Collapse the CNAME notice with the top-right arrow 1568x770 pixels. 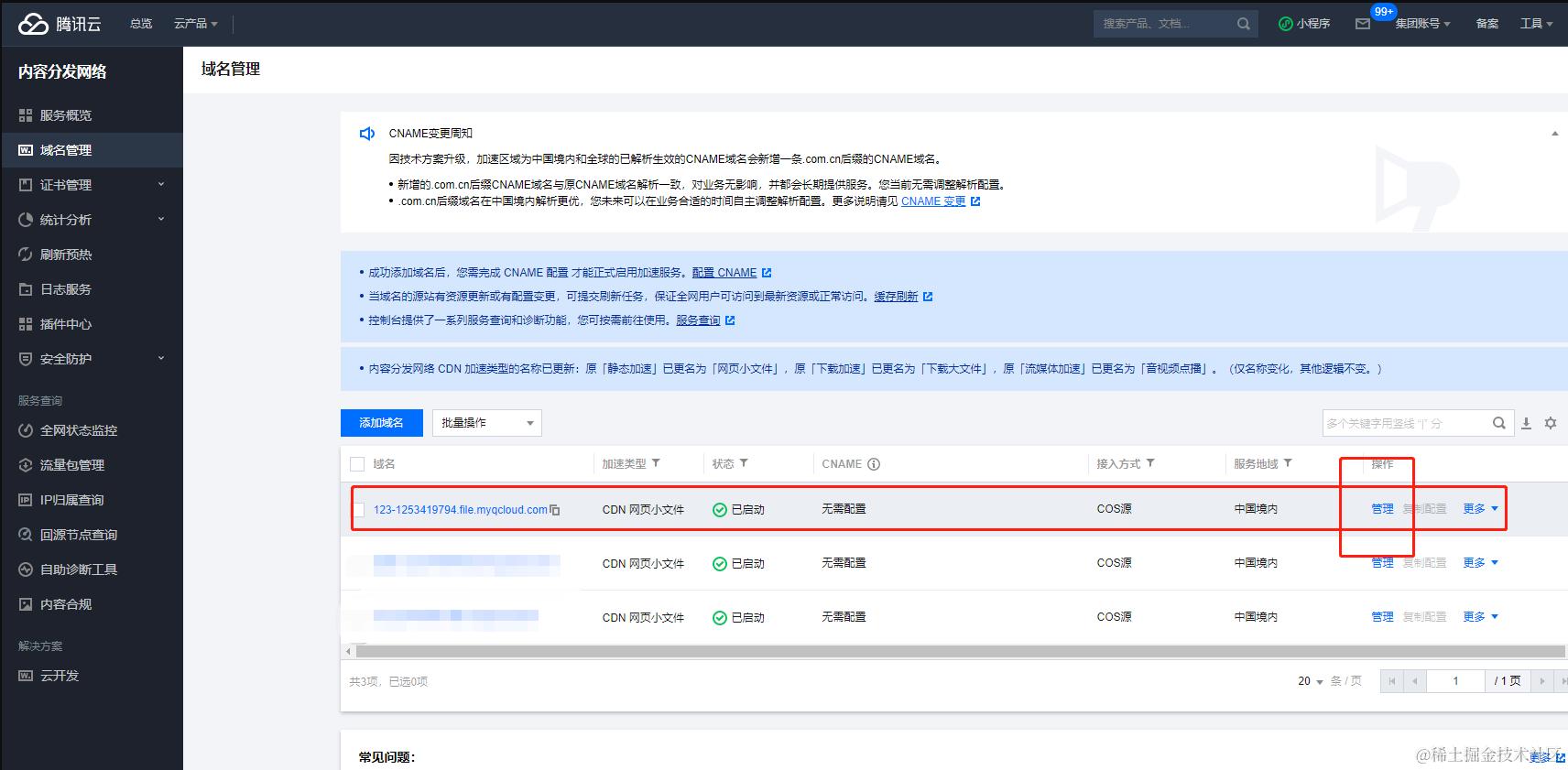pyautogui.click(x=1554, y=134)
